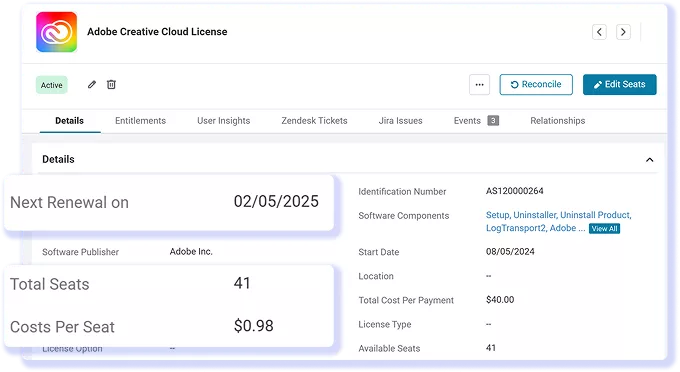Select the Details tab
This screenshot has height=372, width=680.
click(69, 121)
